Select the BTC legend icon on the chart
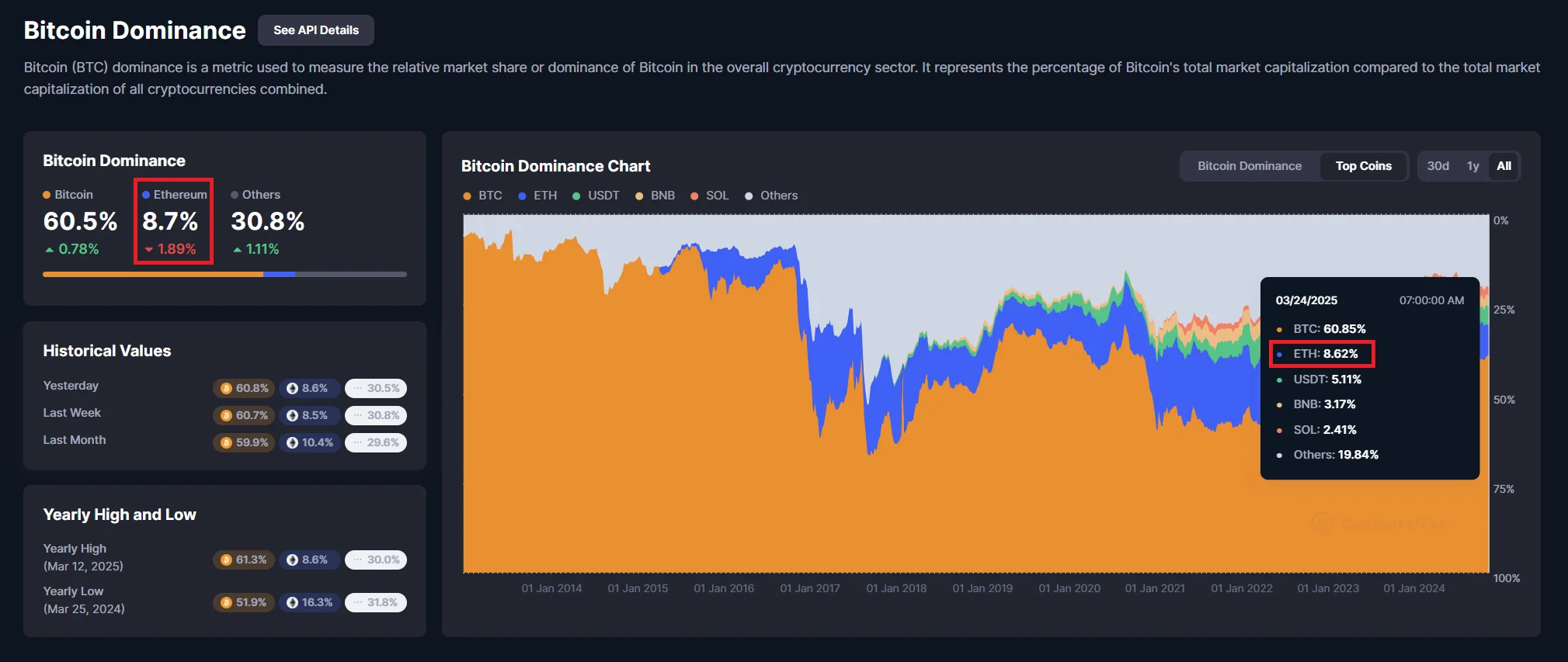The width and height of the screenshot is (1568, 662). [468, 196]
